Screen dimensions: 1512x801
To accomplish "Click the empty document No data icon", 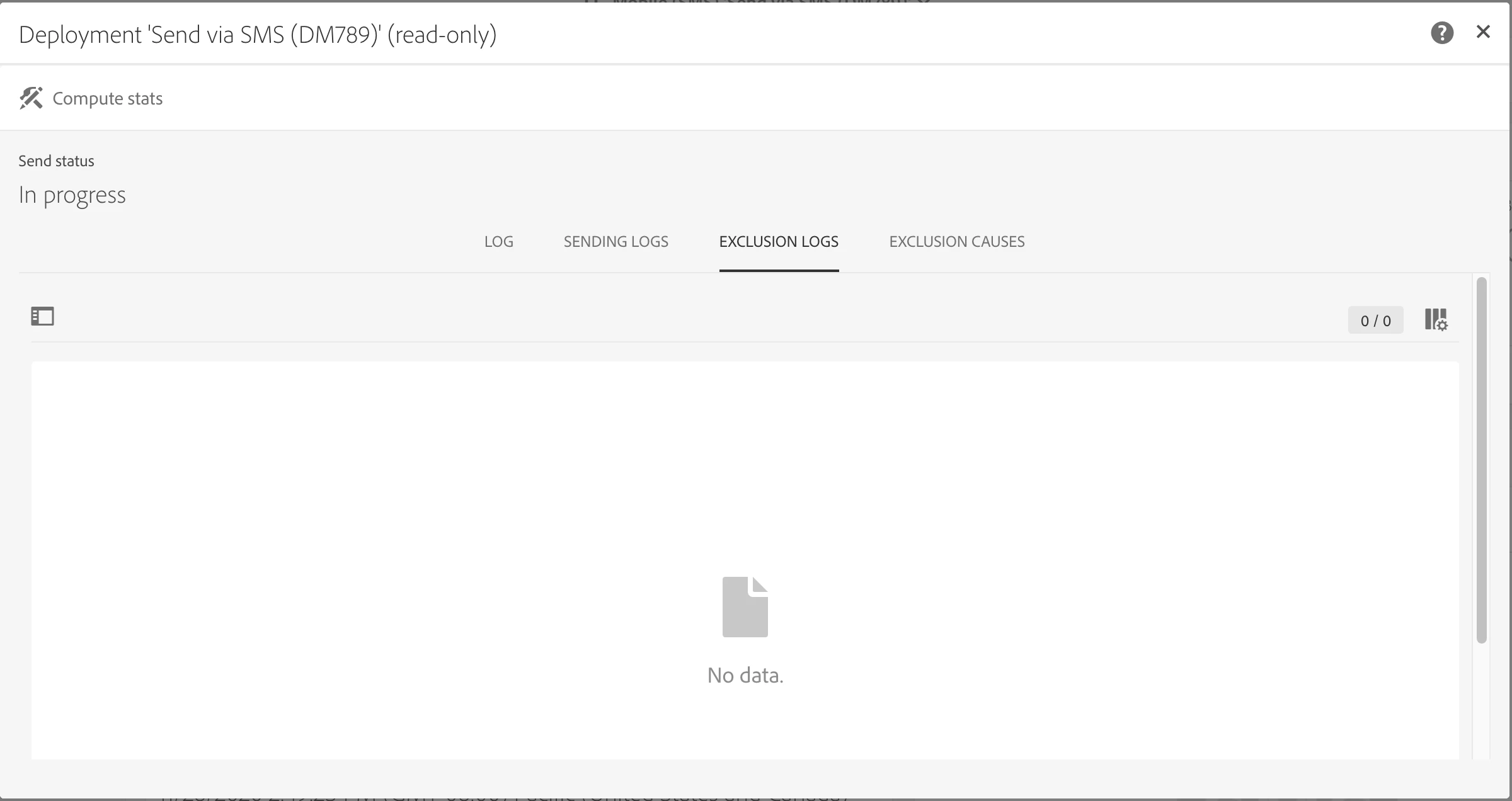I will click(x=745, y=607).
